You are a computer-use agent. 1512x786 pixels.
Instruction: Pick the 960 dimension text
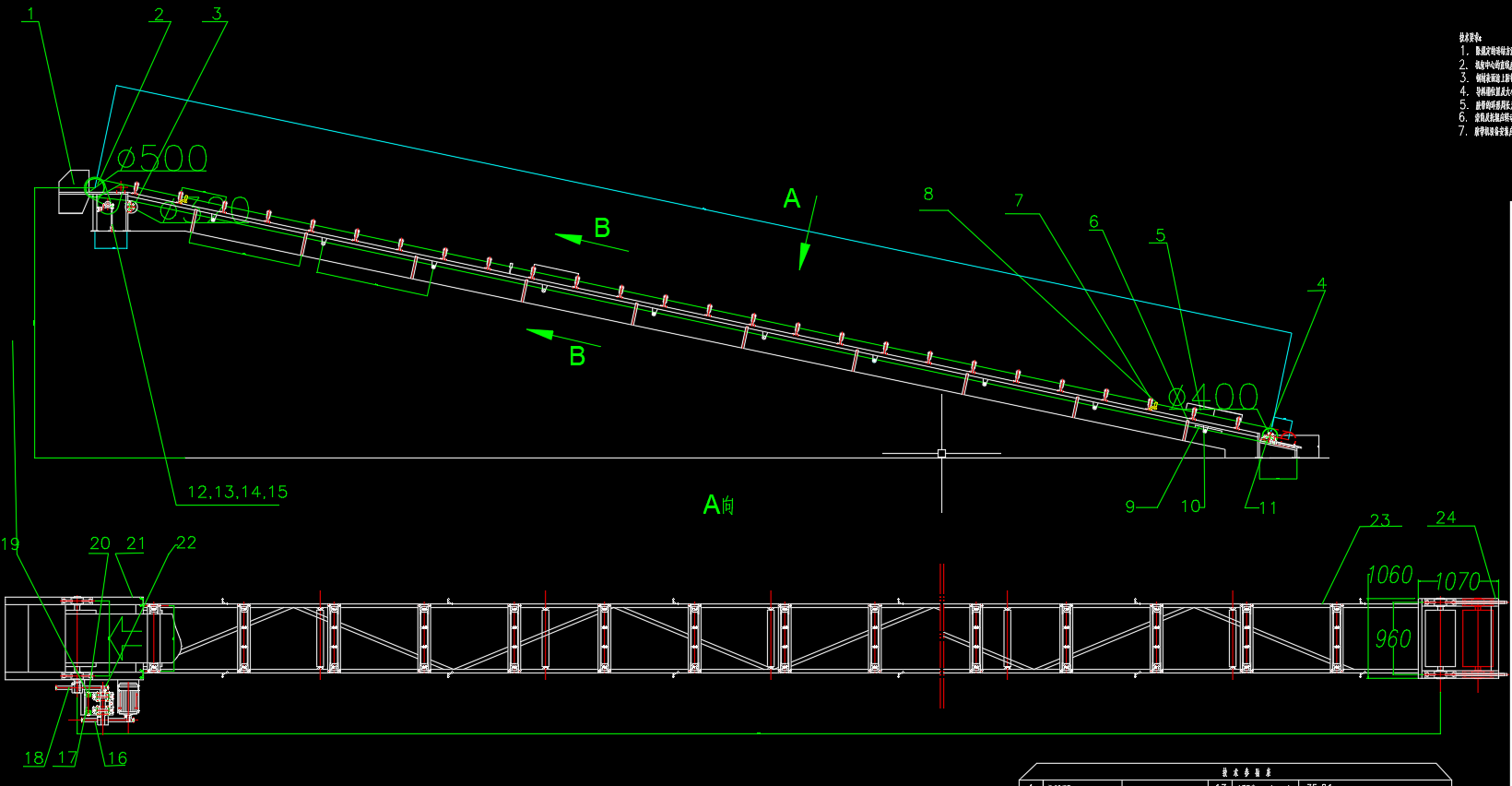pos(1393,638)
